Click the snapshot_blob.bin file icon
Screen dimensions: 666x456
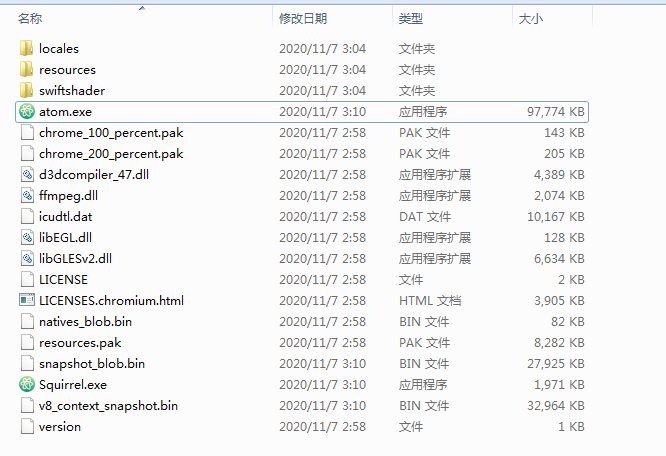(x=27, y=364)
